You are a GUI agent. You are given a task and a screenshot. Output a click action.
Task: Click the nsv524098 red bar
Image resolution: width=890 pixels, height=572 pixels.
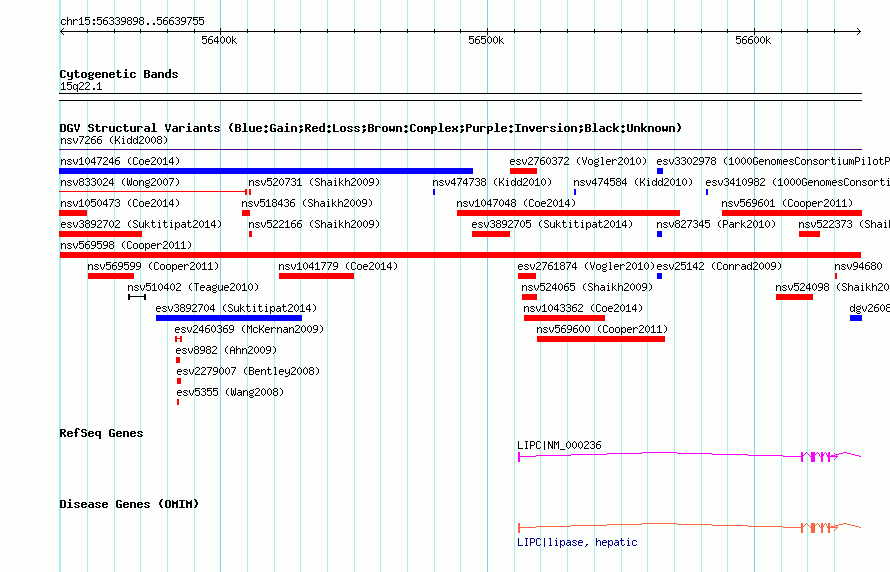tap(794, 297)
